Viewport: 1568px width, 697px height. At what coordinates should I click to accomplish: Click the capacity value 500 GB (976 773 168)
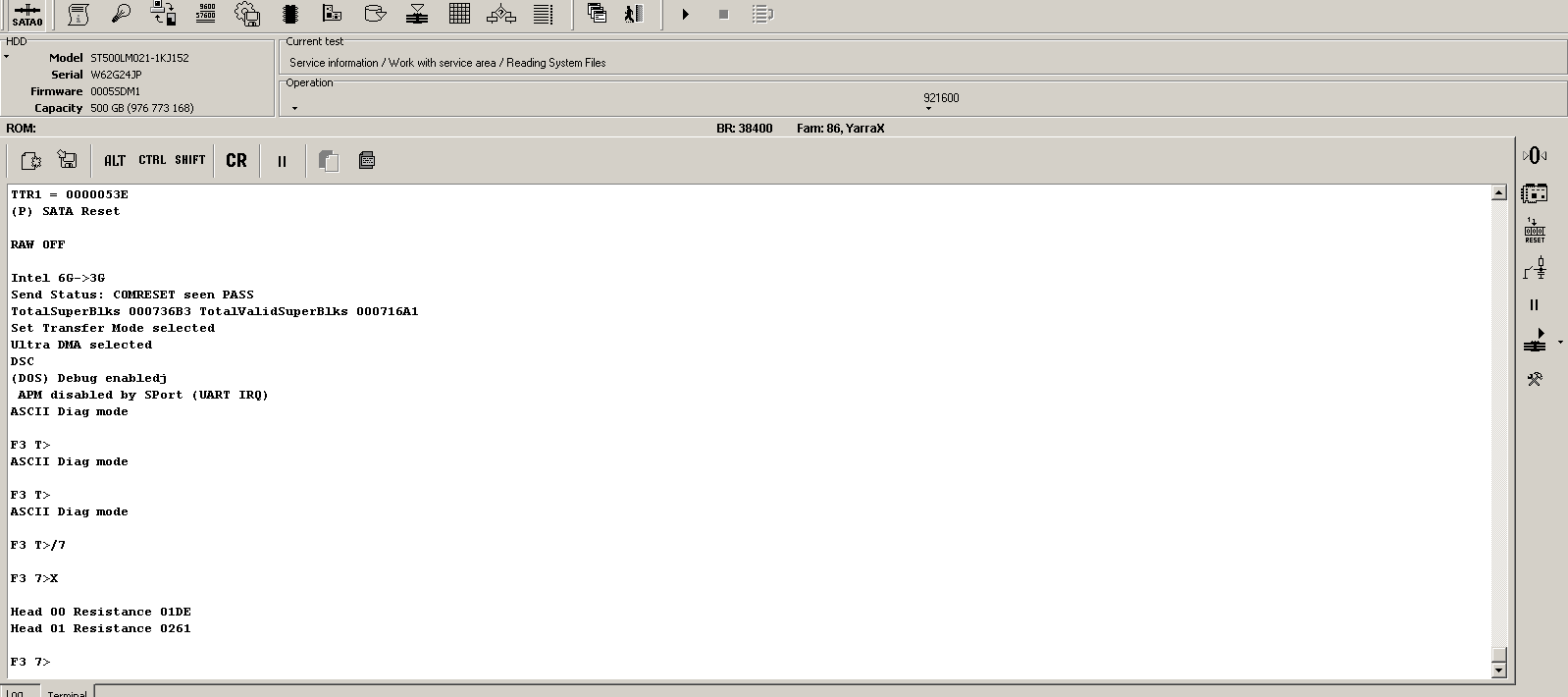[141, 108]
